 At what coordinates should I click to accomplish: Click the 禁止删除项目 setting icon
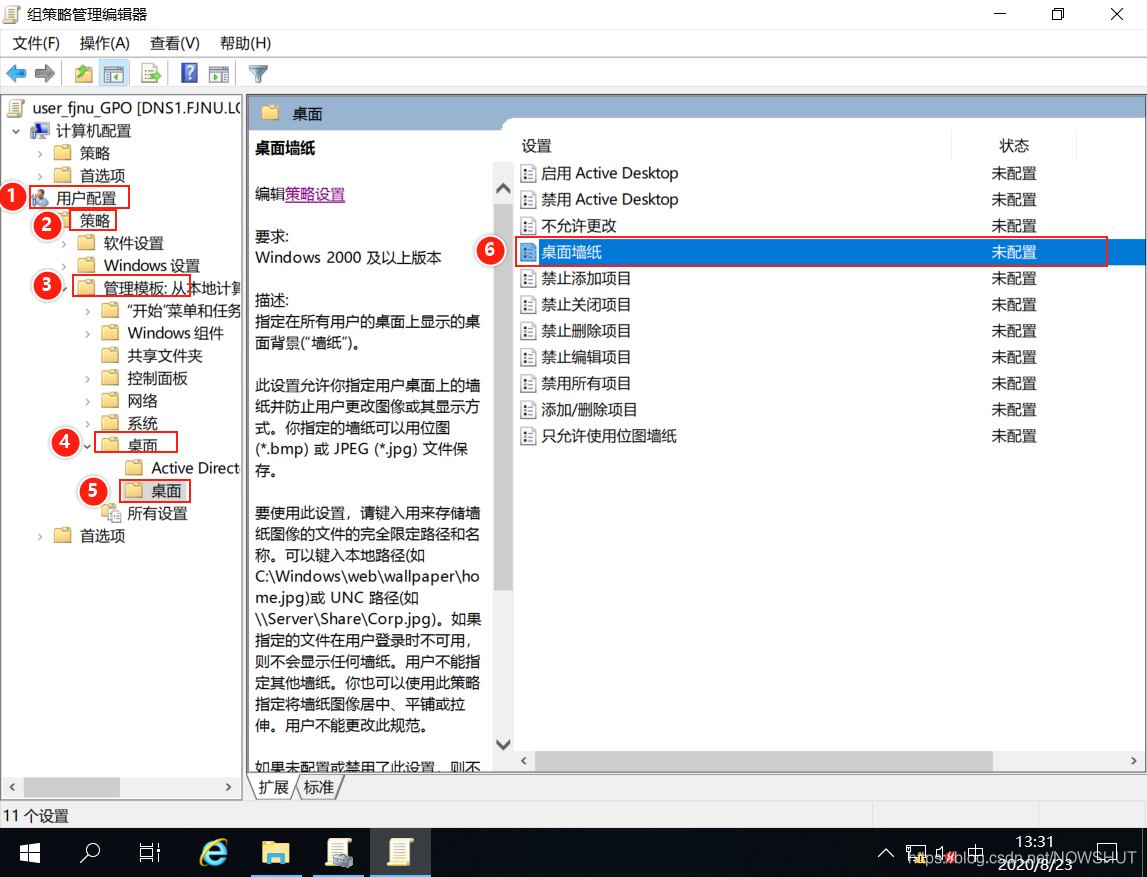click(x=528, y=331)
